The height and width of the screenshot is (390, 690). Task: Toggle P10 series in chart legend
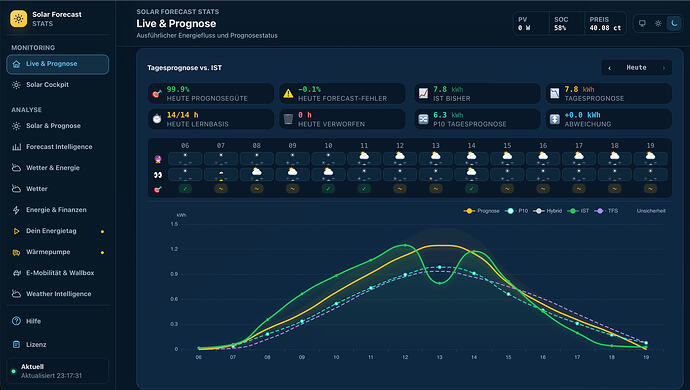pos(516,211)
